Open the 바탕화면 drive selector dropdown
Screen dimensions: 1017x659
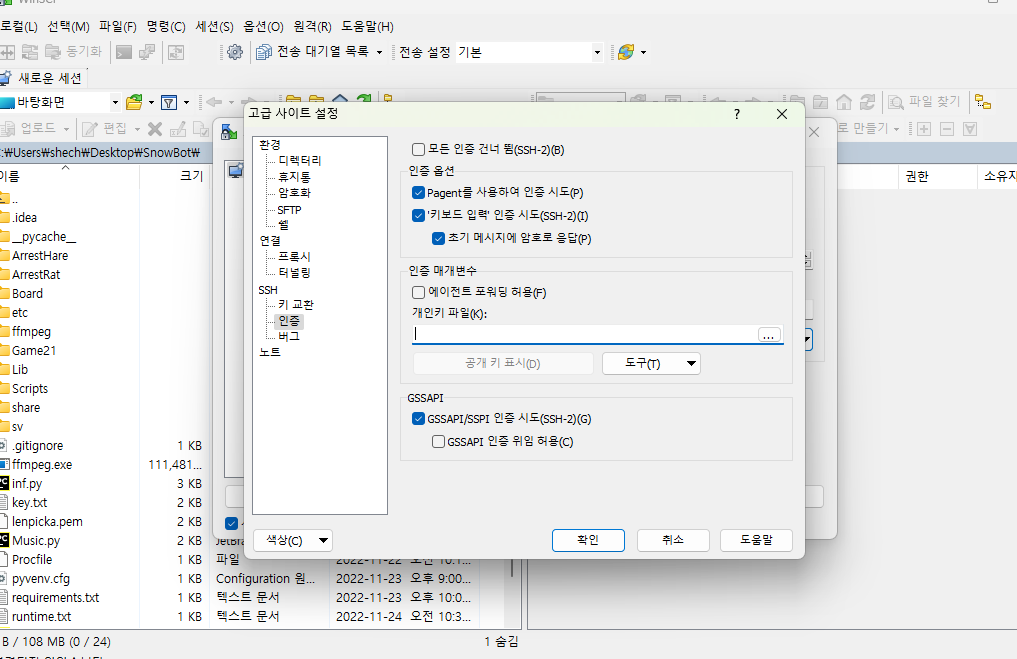pos(115,102)
